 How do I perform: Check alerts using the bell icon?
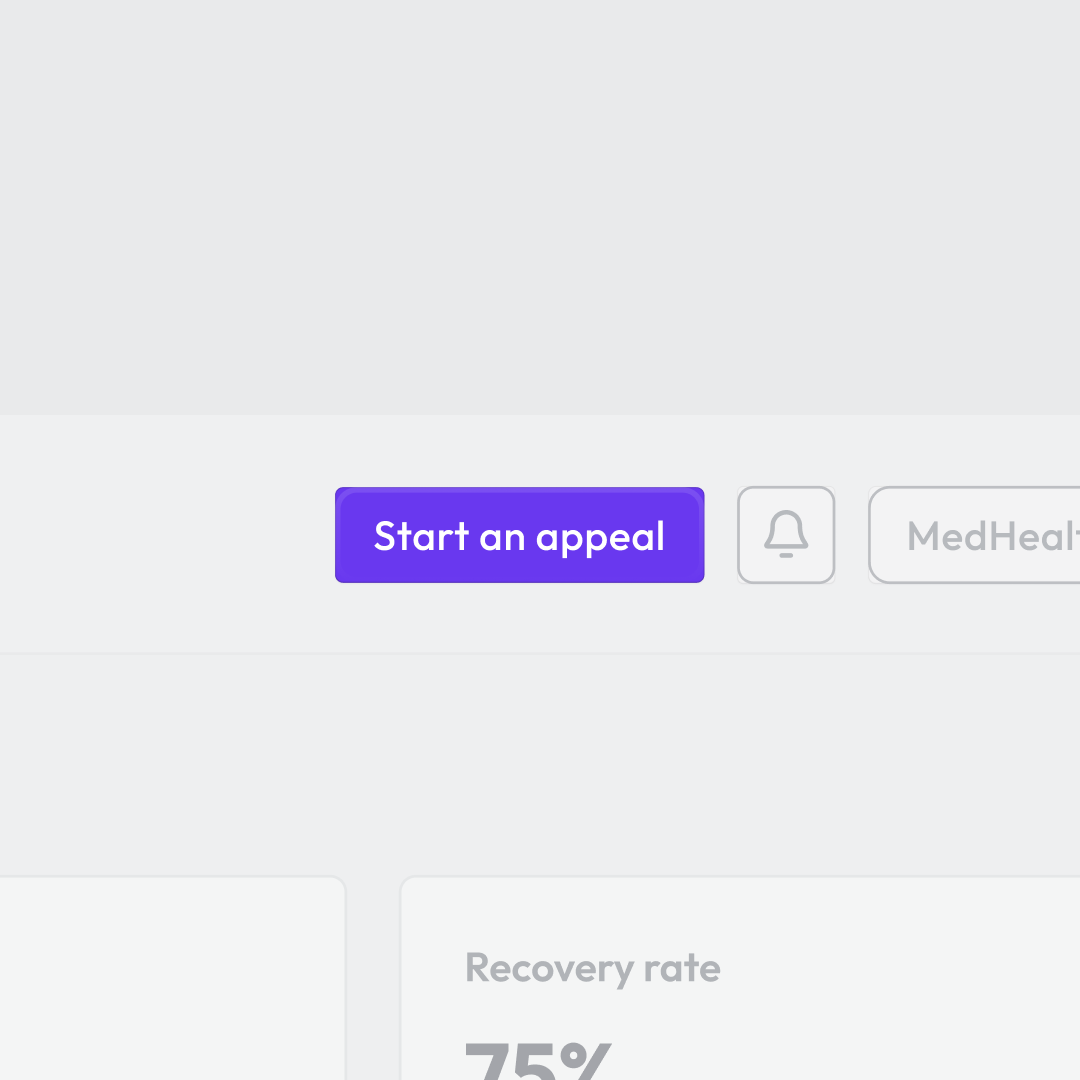coord(786,534)
